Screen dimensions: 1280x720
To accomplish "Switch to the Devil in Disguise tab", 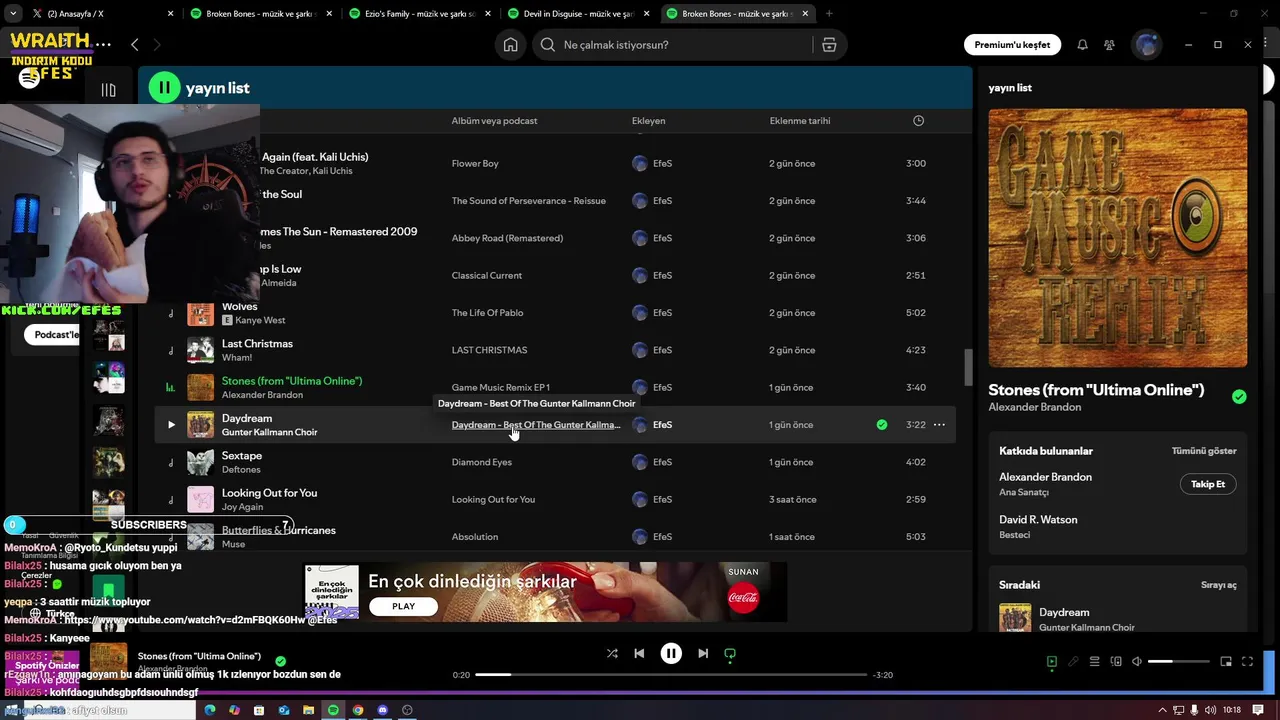I will 578,14.
